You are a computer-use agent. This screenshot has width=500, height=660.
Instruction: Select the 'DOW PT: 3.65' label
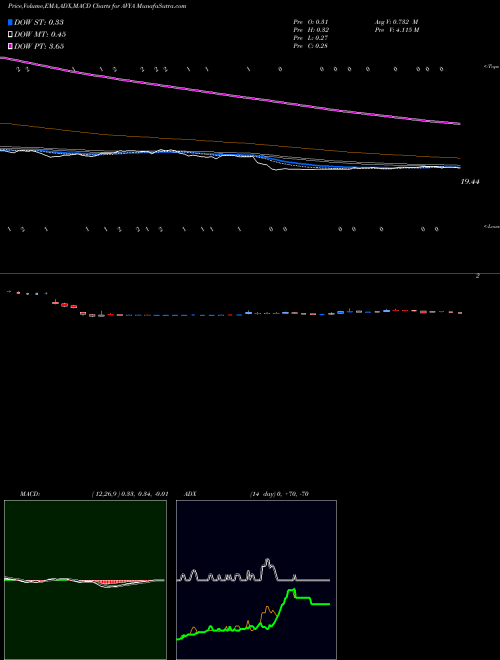pos(39,46)
